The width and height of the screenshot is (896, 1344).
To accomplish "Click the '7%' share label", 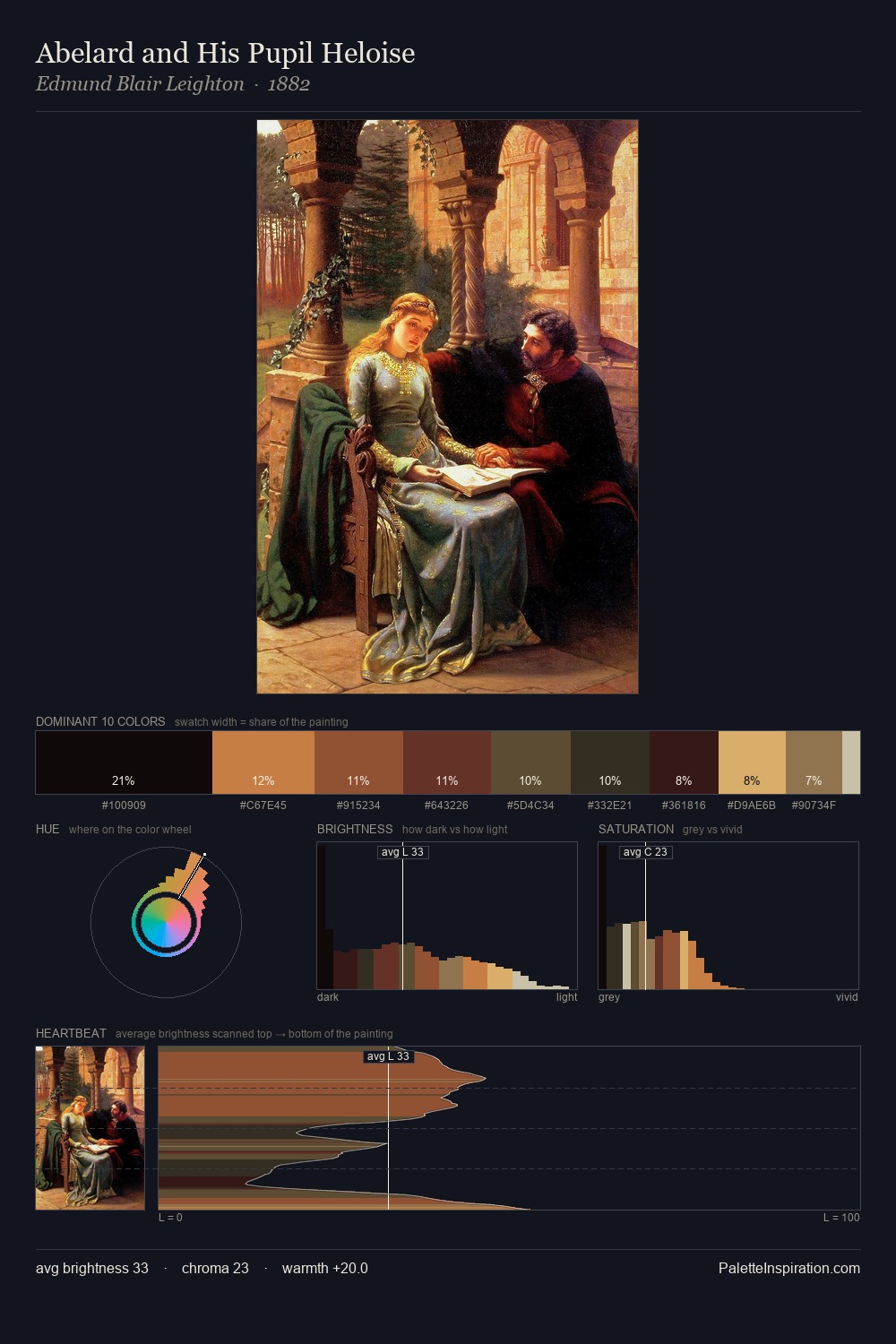I will pos(814,780).
